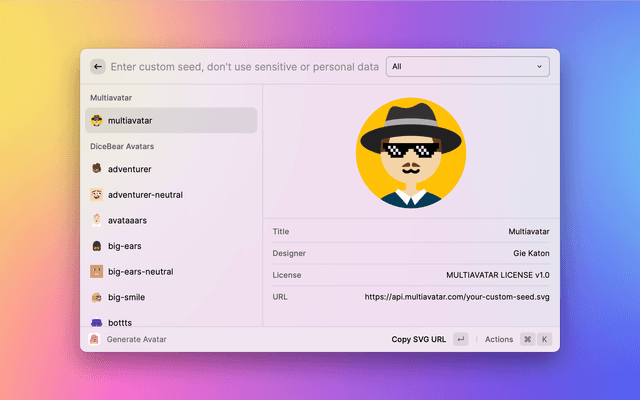
Task: Click the back arrow button
Action: tap(98, 67)
